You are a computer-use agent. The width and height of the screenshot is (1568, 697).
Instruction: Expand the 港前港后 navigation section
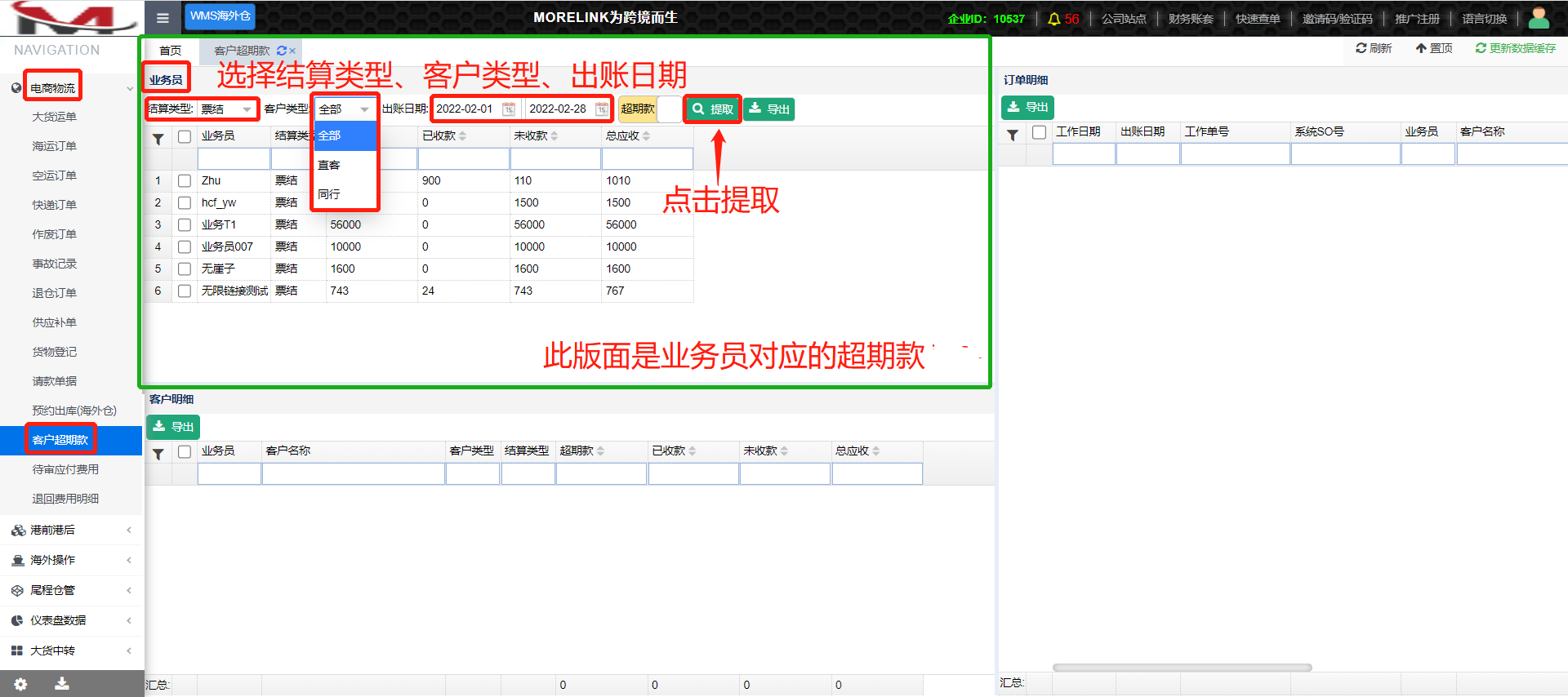coord(72,531)
